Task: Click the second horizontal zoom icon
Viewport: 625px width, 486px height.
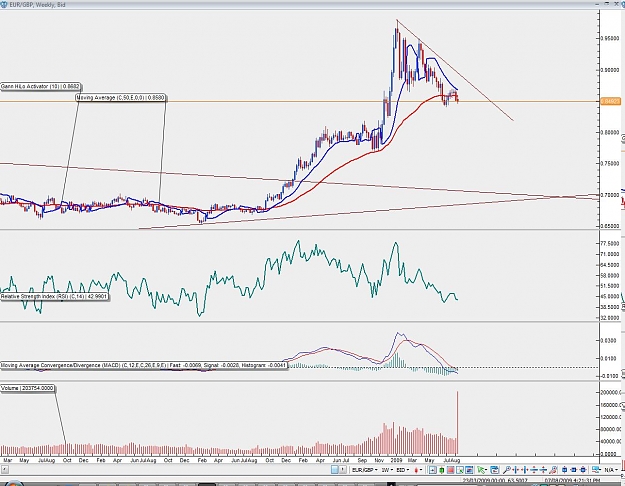Action: click(x=525, y=470)
